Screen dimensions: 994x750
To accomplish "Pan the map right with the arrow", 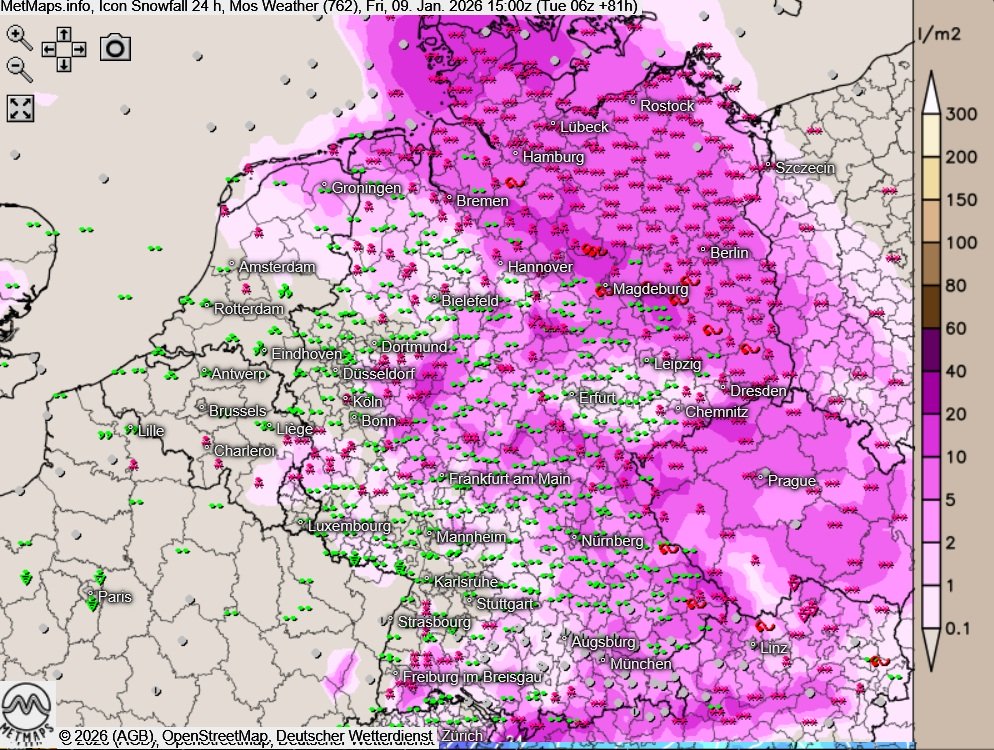I will pyautogui.click(x=78, y=48).
